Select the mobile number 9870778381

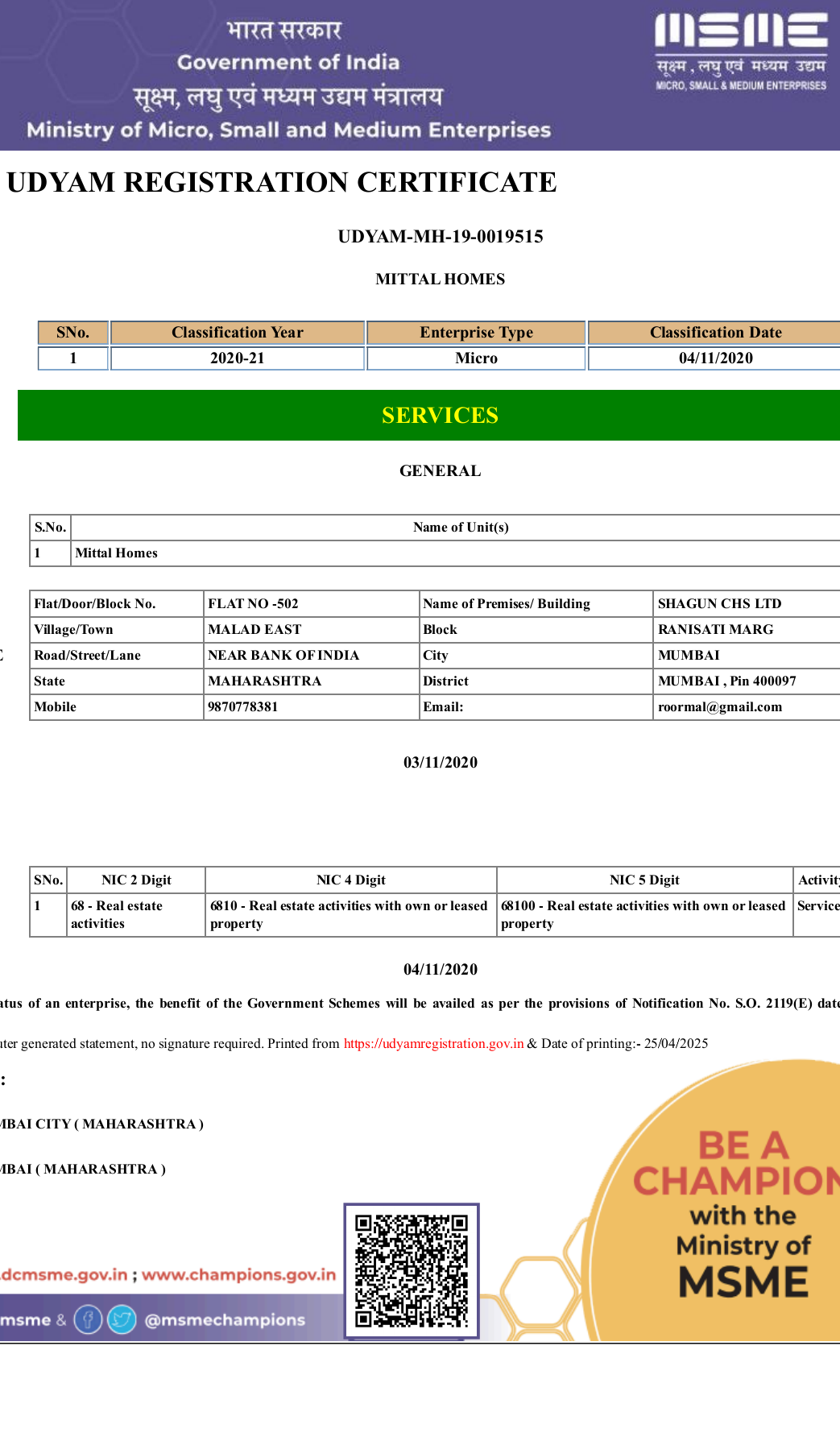click(x=242, y=707)
